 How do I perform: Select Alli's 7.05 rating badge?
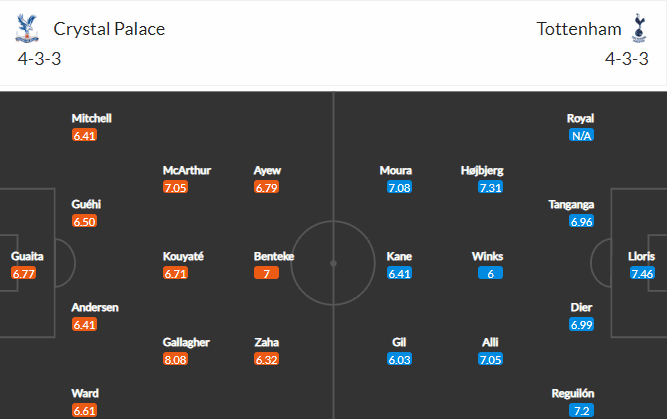pos(490,359)
